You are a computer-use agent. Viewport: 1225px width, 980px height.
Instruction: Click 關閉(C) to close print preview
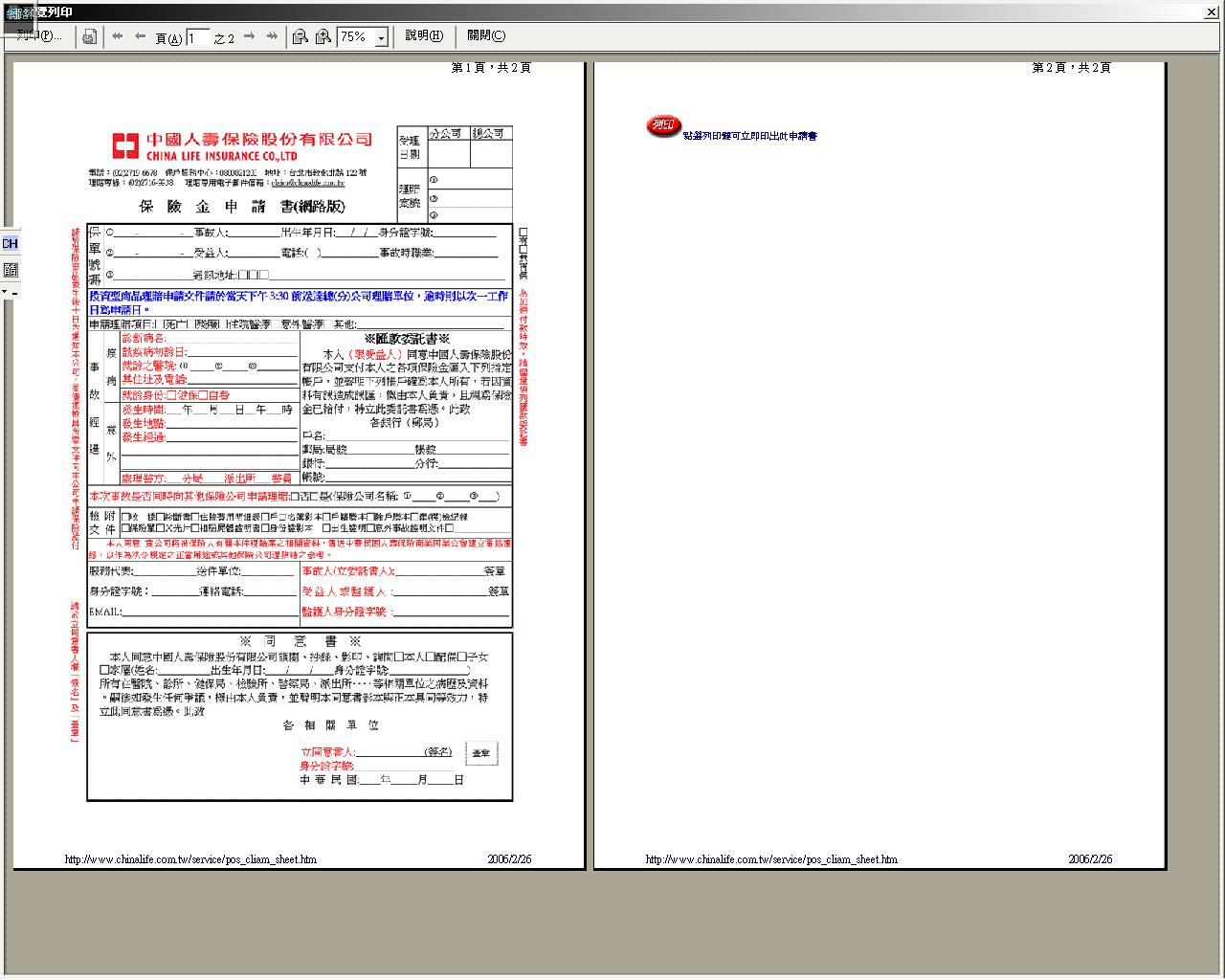pyautogui.click(x=486, y=36)
